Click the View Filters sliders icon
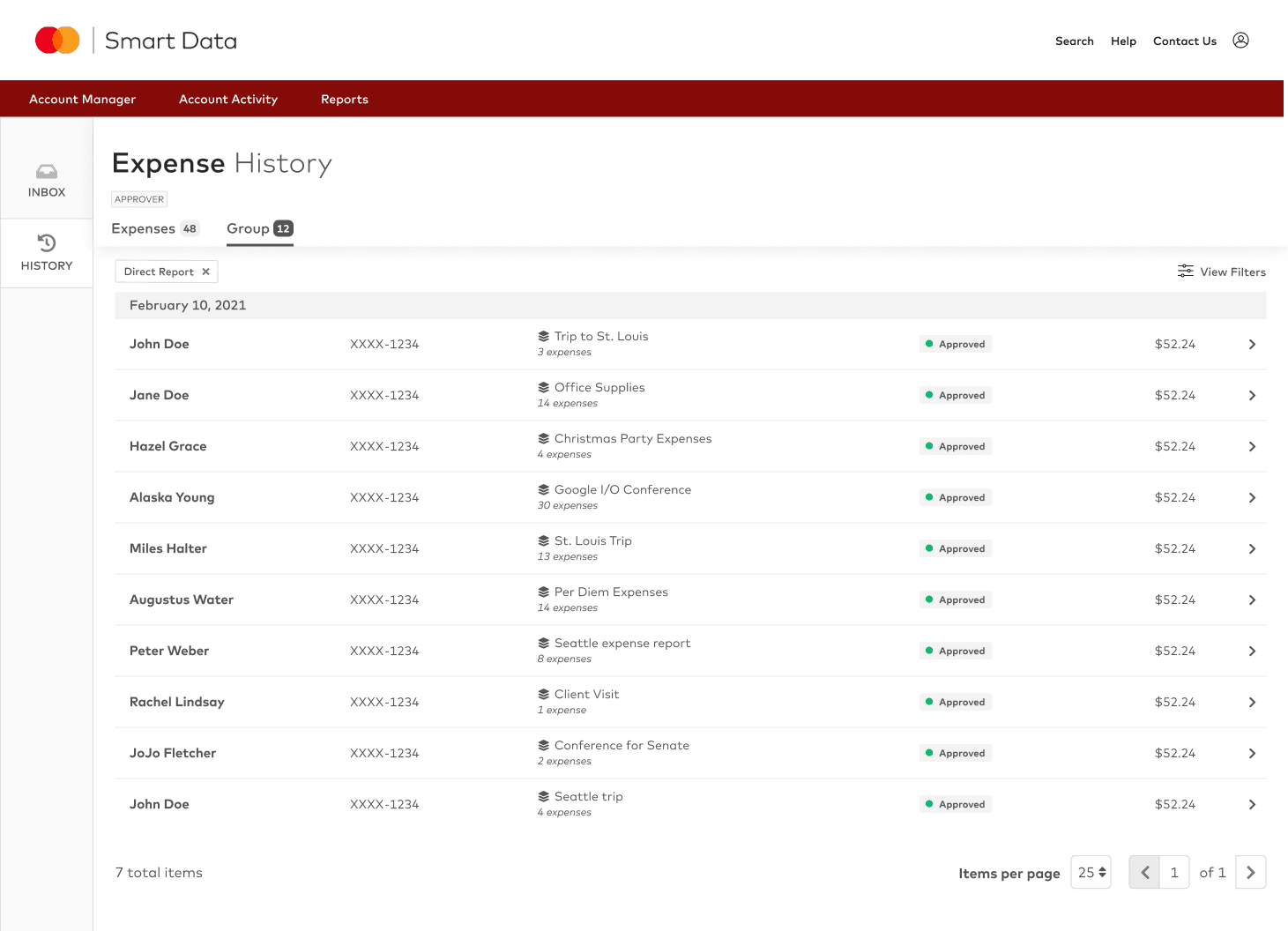 tap(1186, 272)
